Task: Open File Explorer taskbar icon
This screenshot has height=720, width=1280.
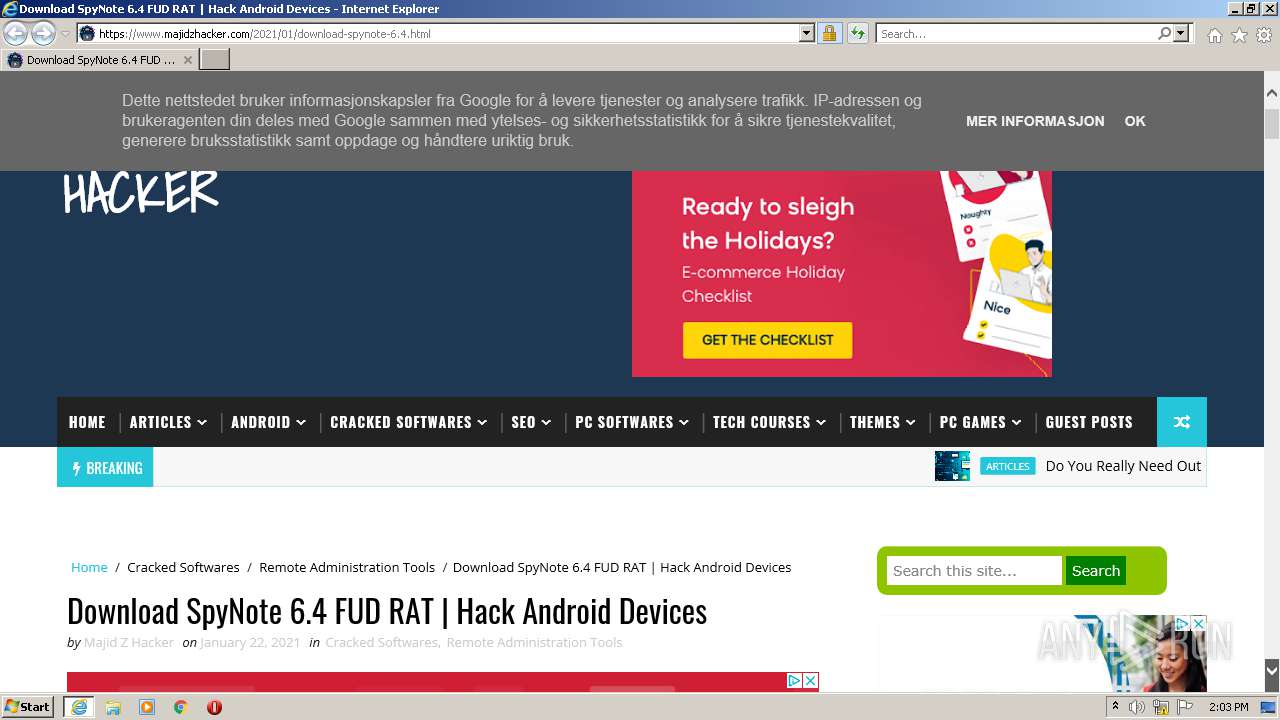Action: (113, 707)
